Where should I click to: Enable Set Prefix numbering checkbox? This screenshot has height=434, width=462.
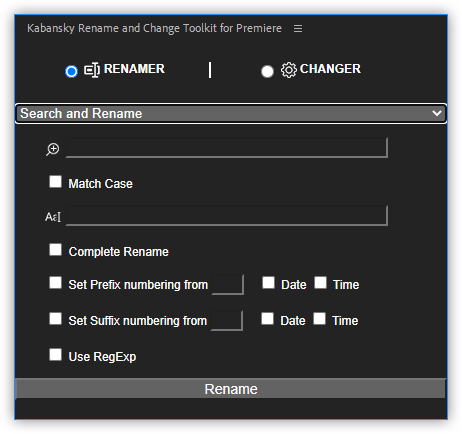point(55,283)
